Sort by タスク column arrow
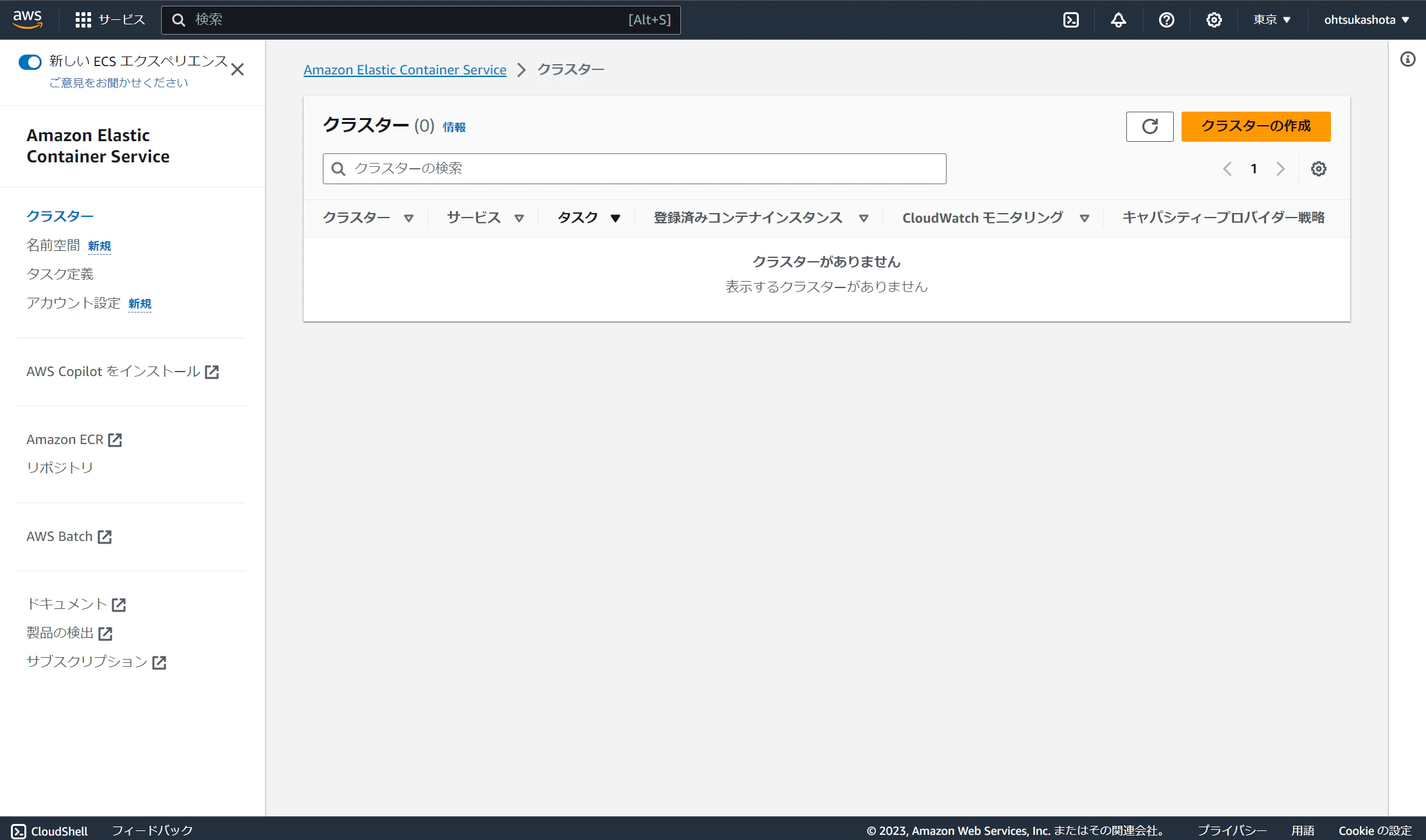Viewport: 1426px width, 840px height. click(x=615, y=218)
